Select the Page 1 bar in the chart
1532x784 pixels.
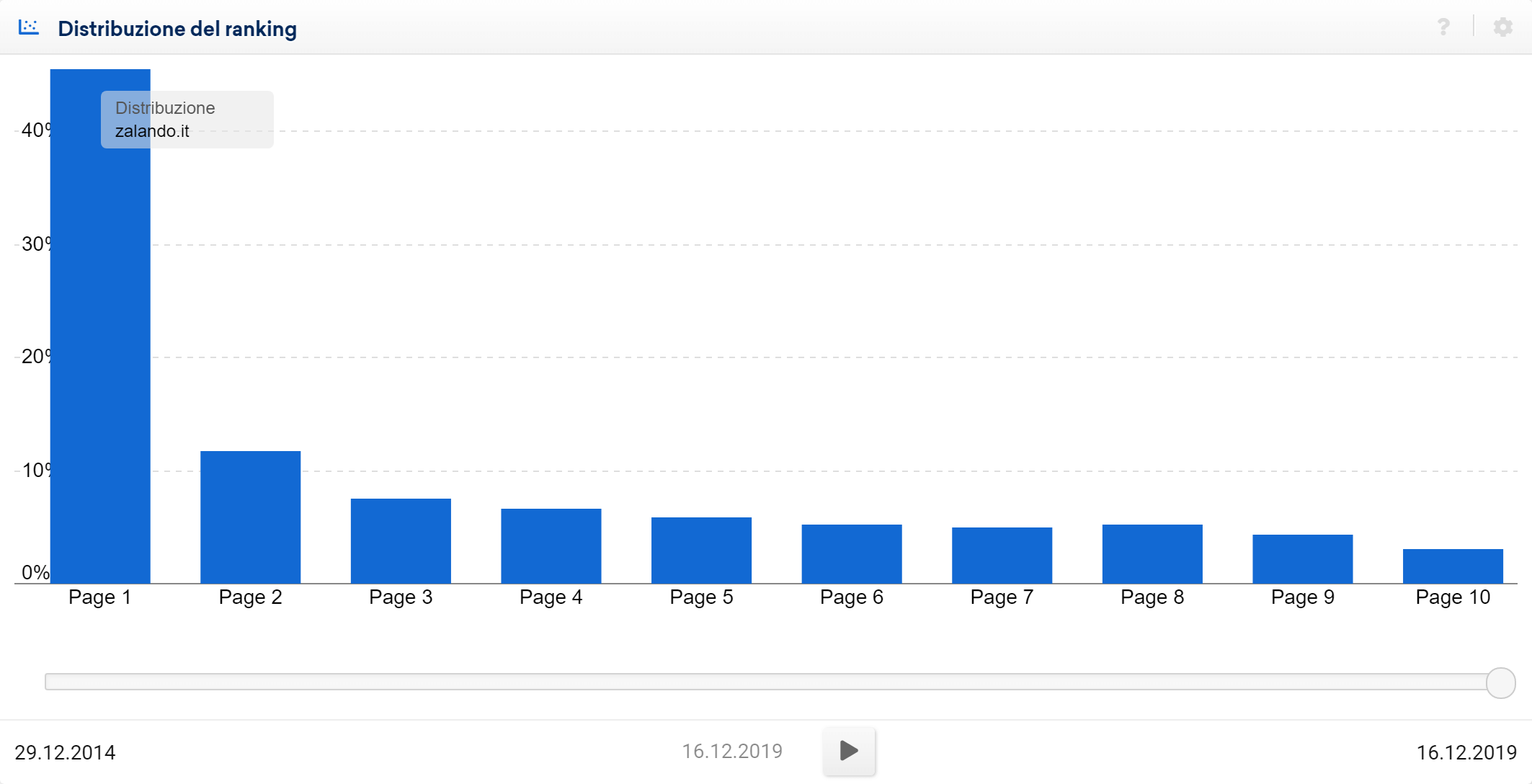click(100, 324)
